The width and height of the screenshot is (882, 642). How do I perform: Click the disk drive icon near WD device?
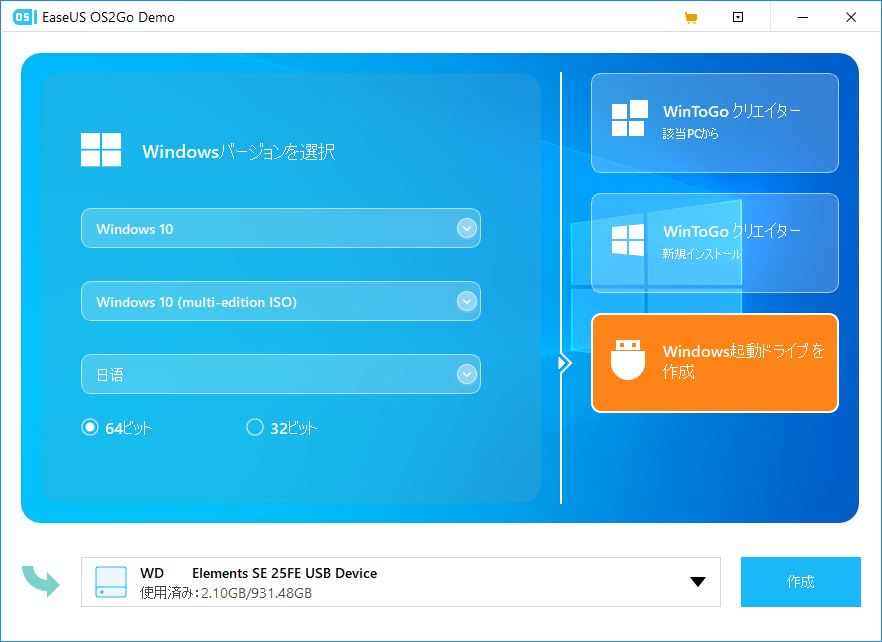[x=113, y=581]
